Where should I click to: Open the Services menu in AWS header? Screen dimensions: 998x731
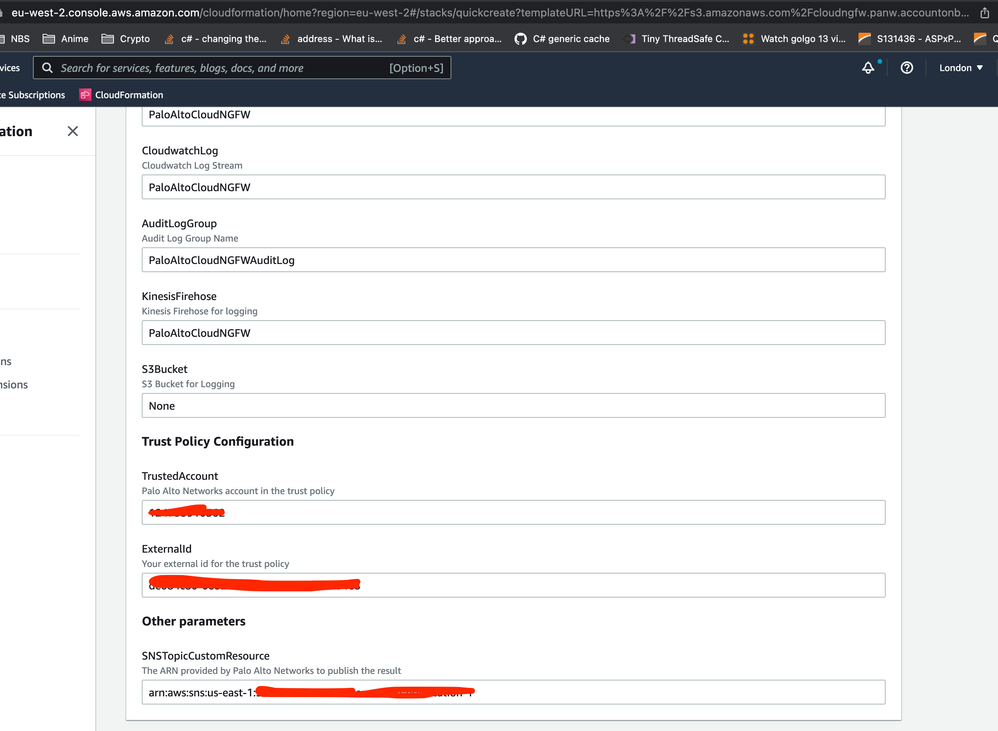[x=10, y=68]
